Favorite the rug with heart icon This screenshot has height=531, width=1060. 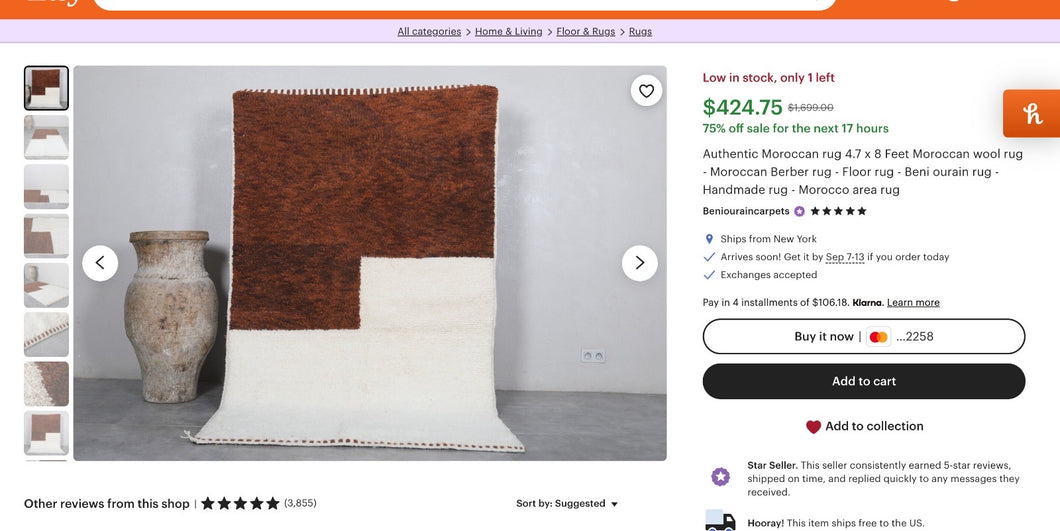646,91
